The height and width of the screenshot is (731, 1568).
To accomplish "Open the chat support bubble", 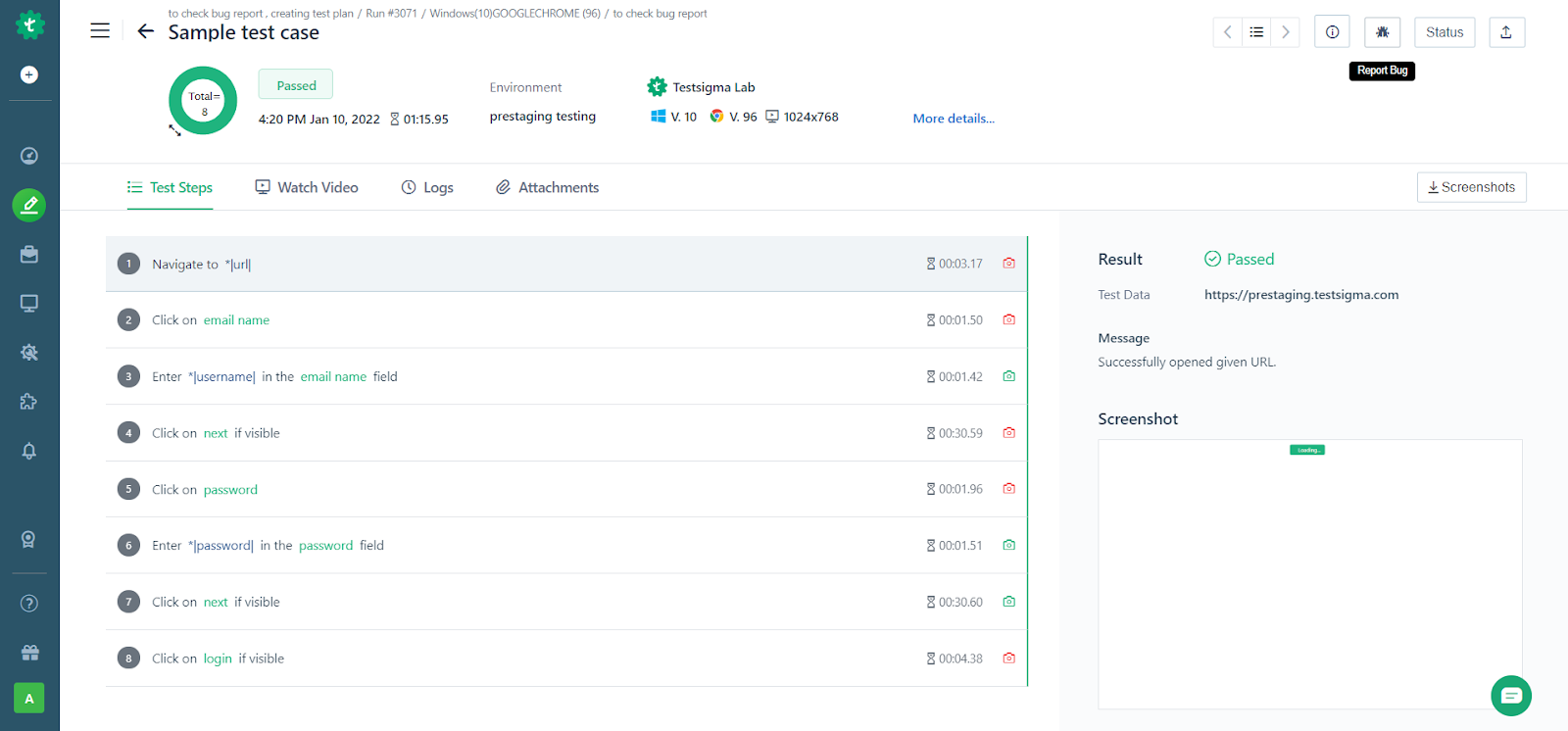I will click(x=1511, y=696).
